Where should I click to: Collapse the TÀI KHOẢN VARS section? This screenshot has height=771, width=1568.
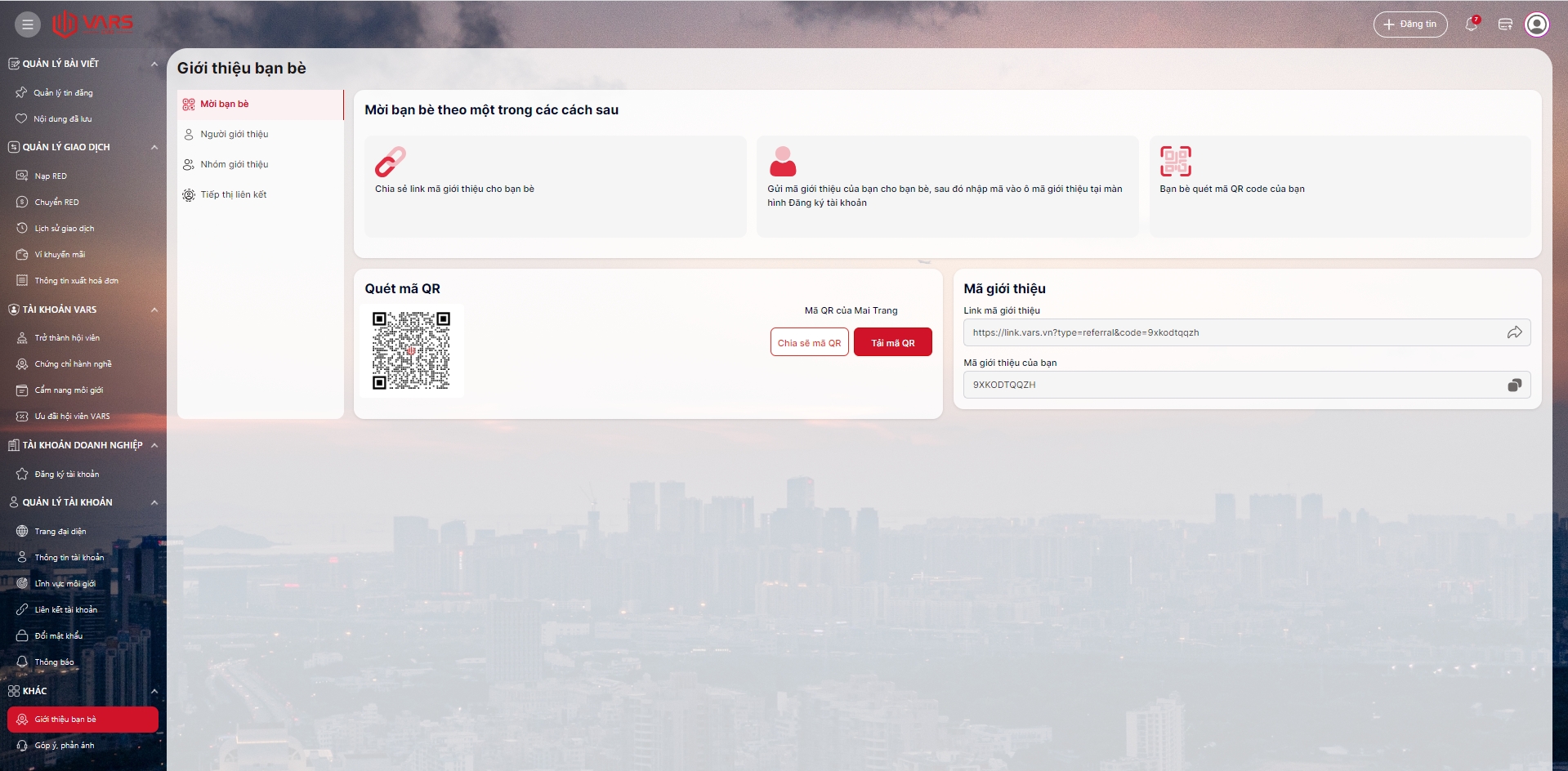[154, 310]
